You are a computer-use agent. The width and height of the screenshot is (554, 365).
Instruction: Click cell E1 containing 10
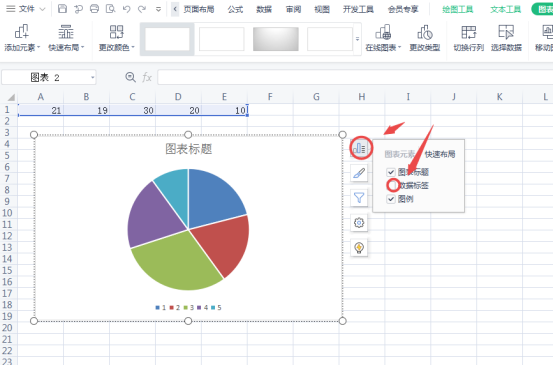[x=224, y=110]
